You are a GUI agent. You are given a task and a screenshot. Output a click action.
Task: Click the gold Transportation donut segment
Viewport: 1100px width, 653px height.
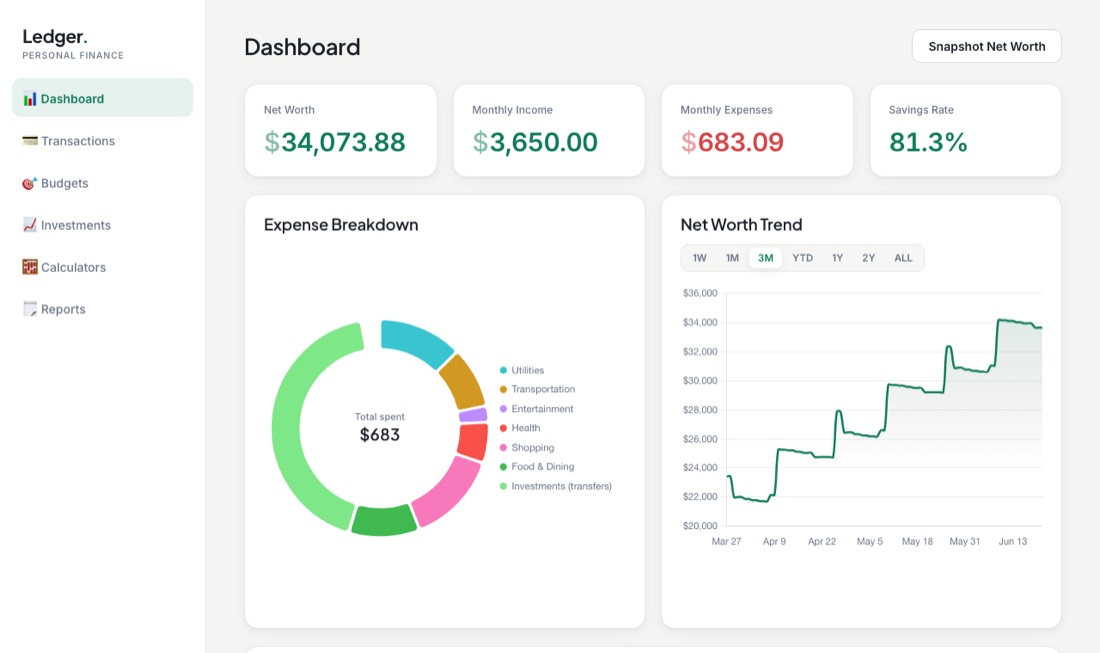tap(463, 381)
